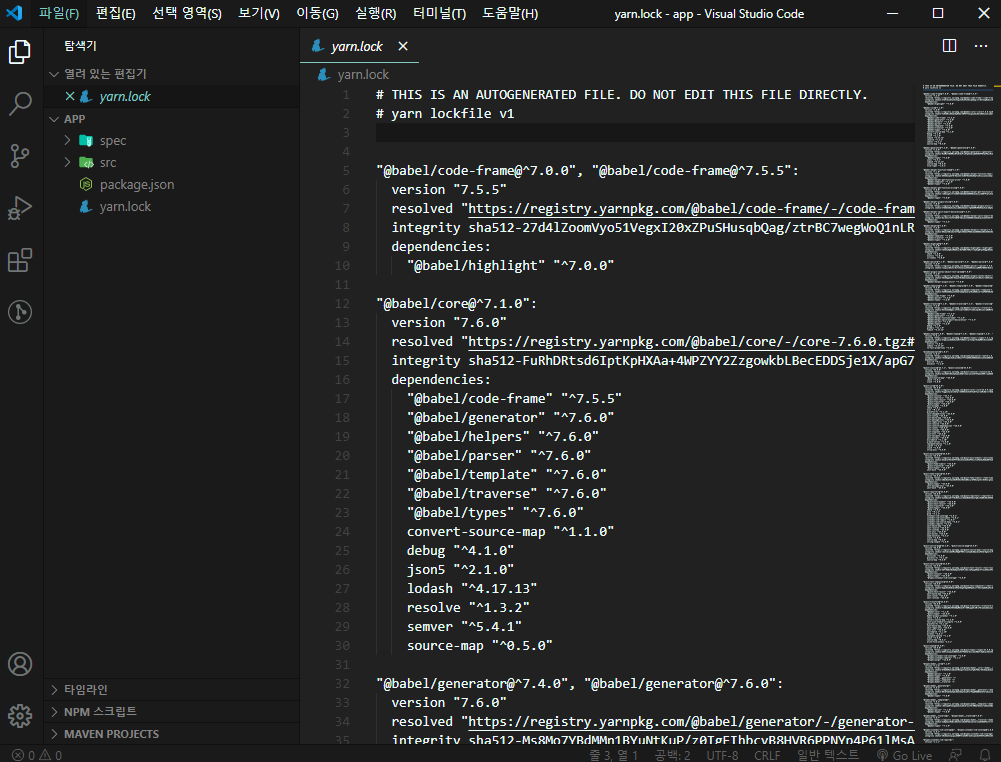Click the text 'convert-source-map'
Image resolution: width=1001 pixels, height=762 pixels.
coord(476,532)
